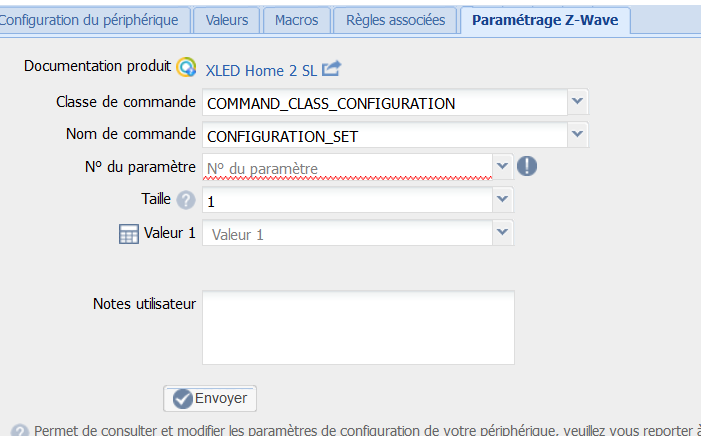Open the N° du paramètre dropdown arrow
The height and width of the screenshot is (436, 701).
tap(503, 166)
